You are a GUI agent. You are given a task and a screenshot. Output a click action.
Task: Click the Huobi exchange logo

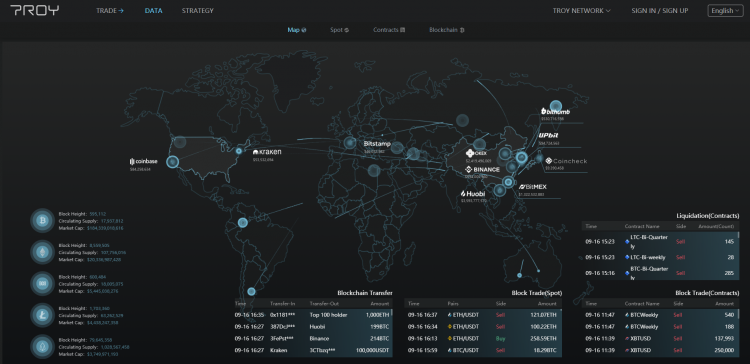click(x=473, y=194)
